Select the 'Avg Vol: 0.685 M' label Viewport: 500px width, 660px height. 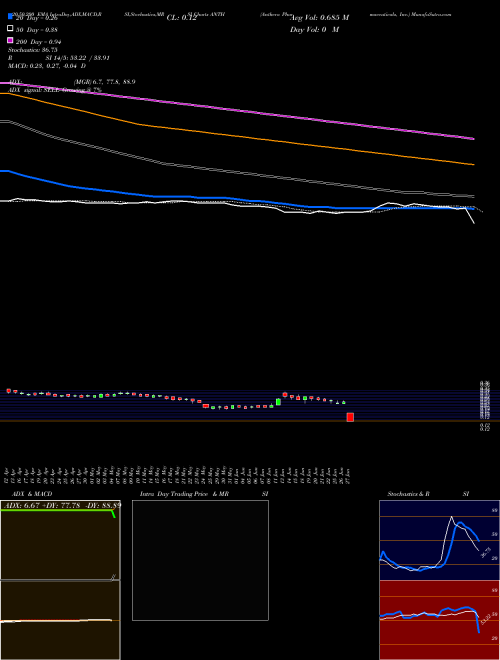[319, 18]
